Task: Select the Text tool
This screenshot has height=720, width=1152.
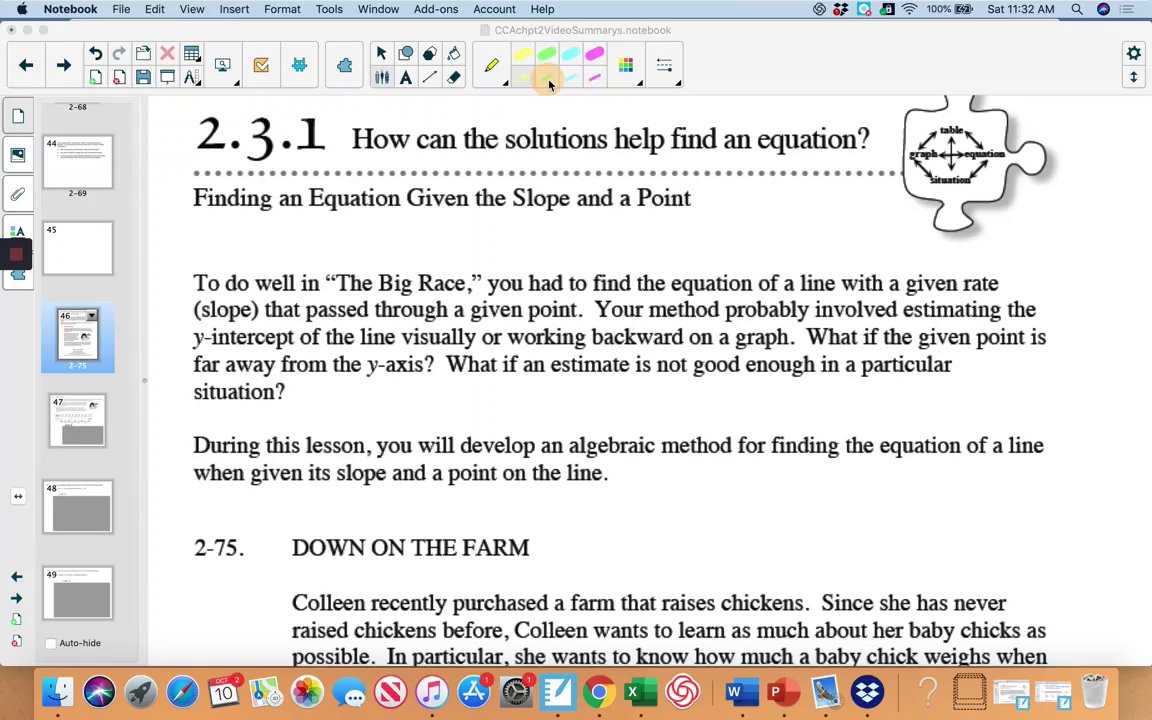Action: click(x=406, y=77)
